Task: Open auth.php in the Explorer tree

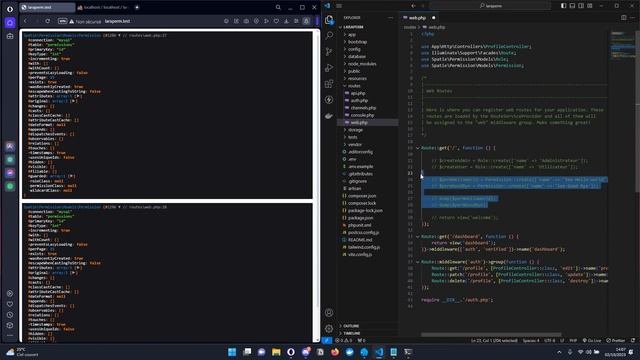Action: [x=359, y=100]
